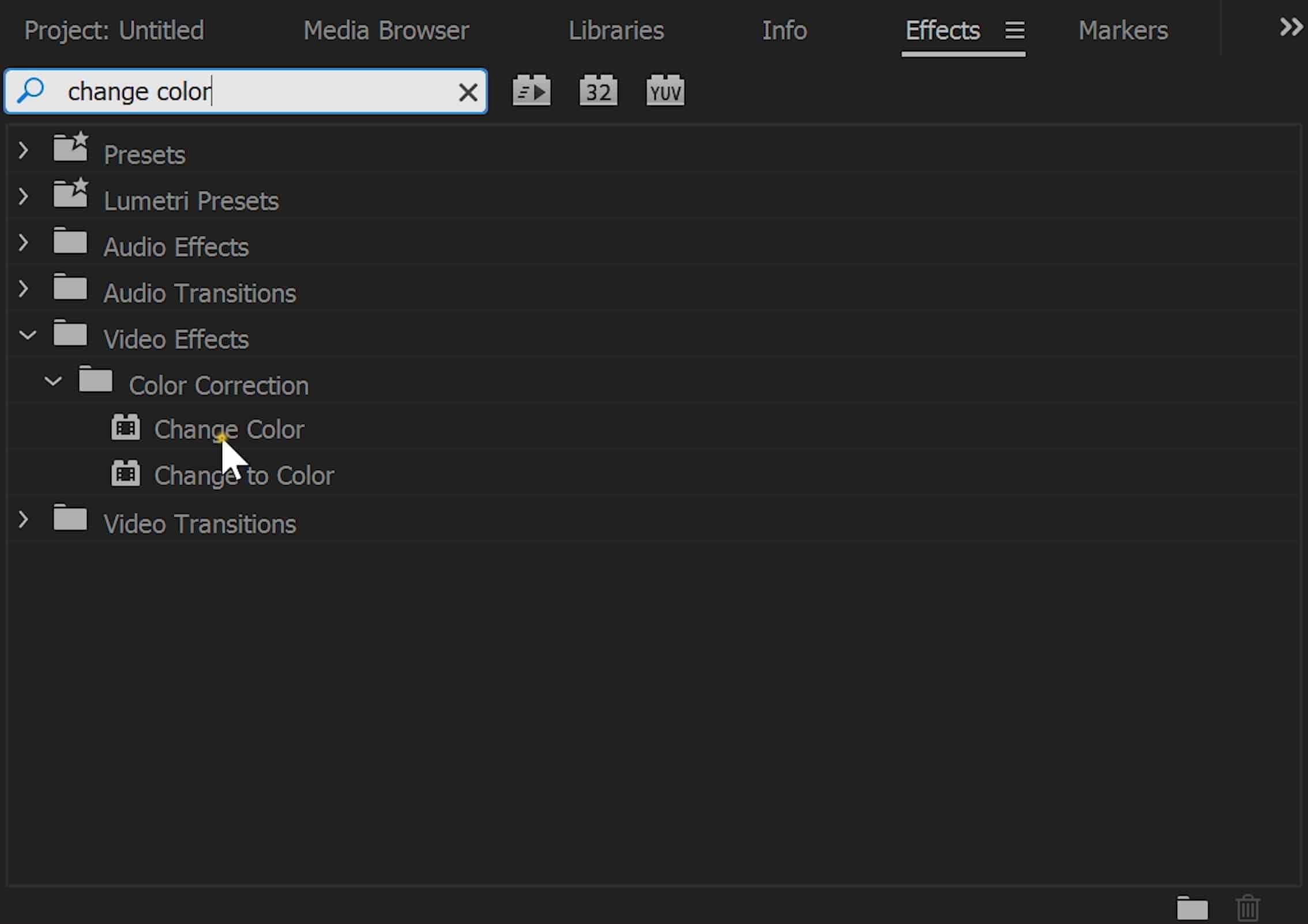Select the Change to Color effect
Viewport: 1308px width, 924px height.
(244, 476)
